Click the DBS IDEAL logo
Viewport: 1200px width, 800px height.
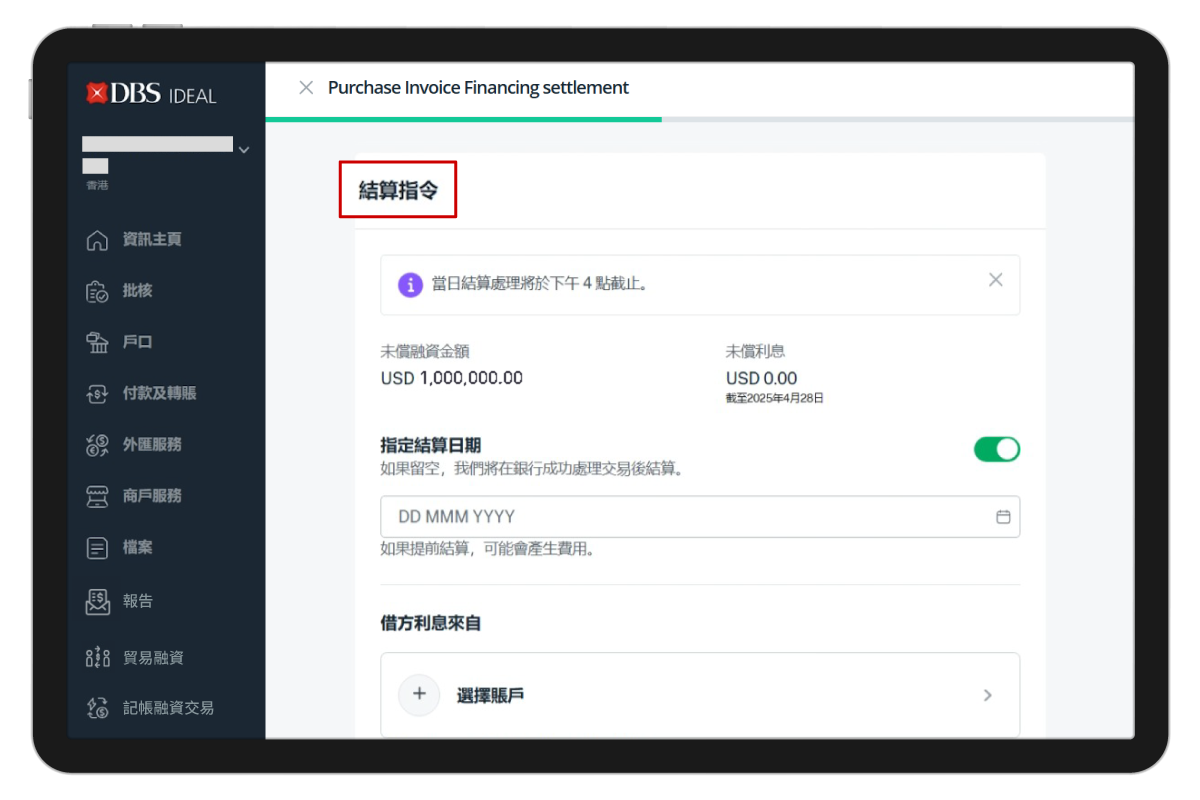[152, 95]
